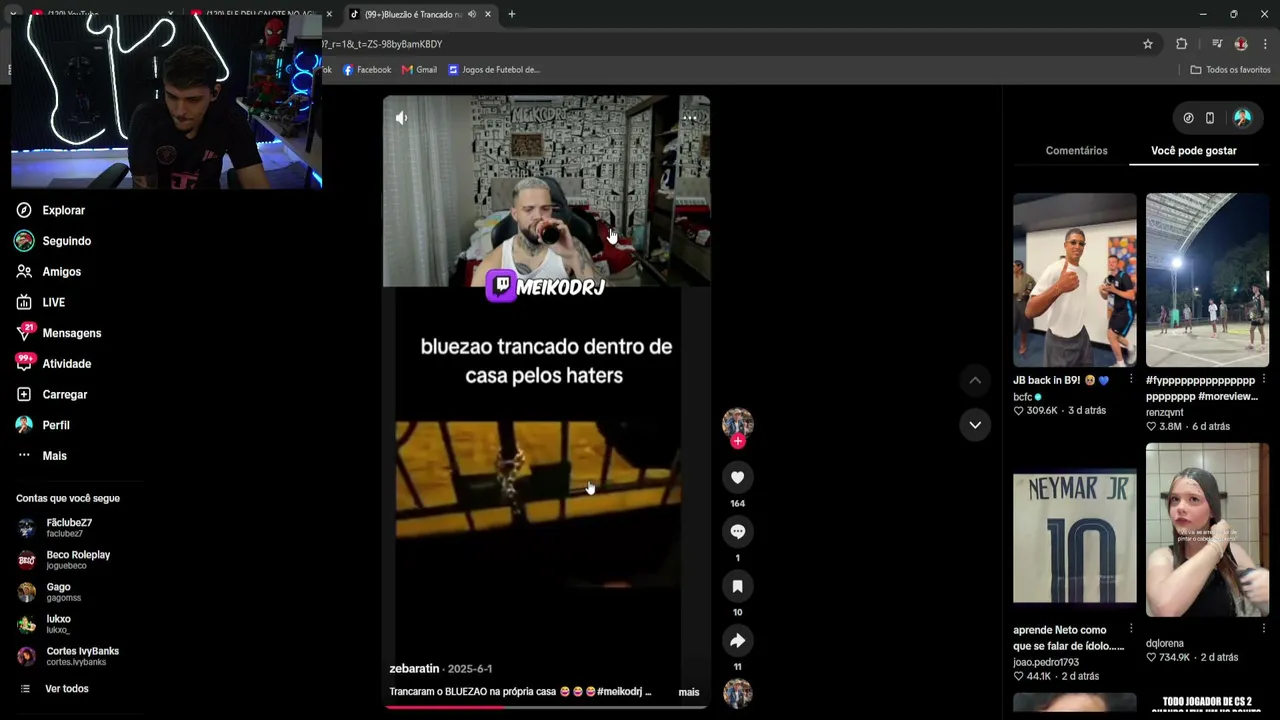The width and height of the screenshot is (1280, 720).
Task: Open the Chrome three-dot menu
Action: (1265, 44)
